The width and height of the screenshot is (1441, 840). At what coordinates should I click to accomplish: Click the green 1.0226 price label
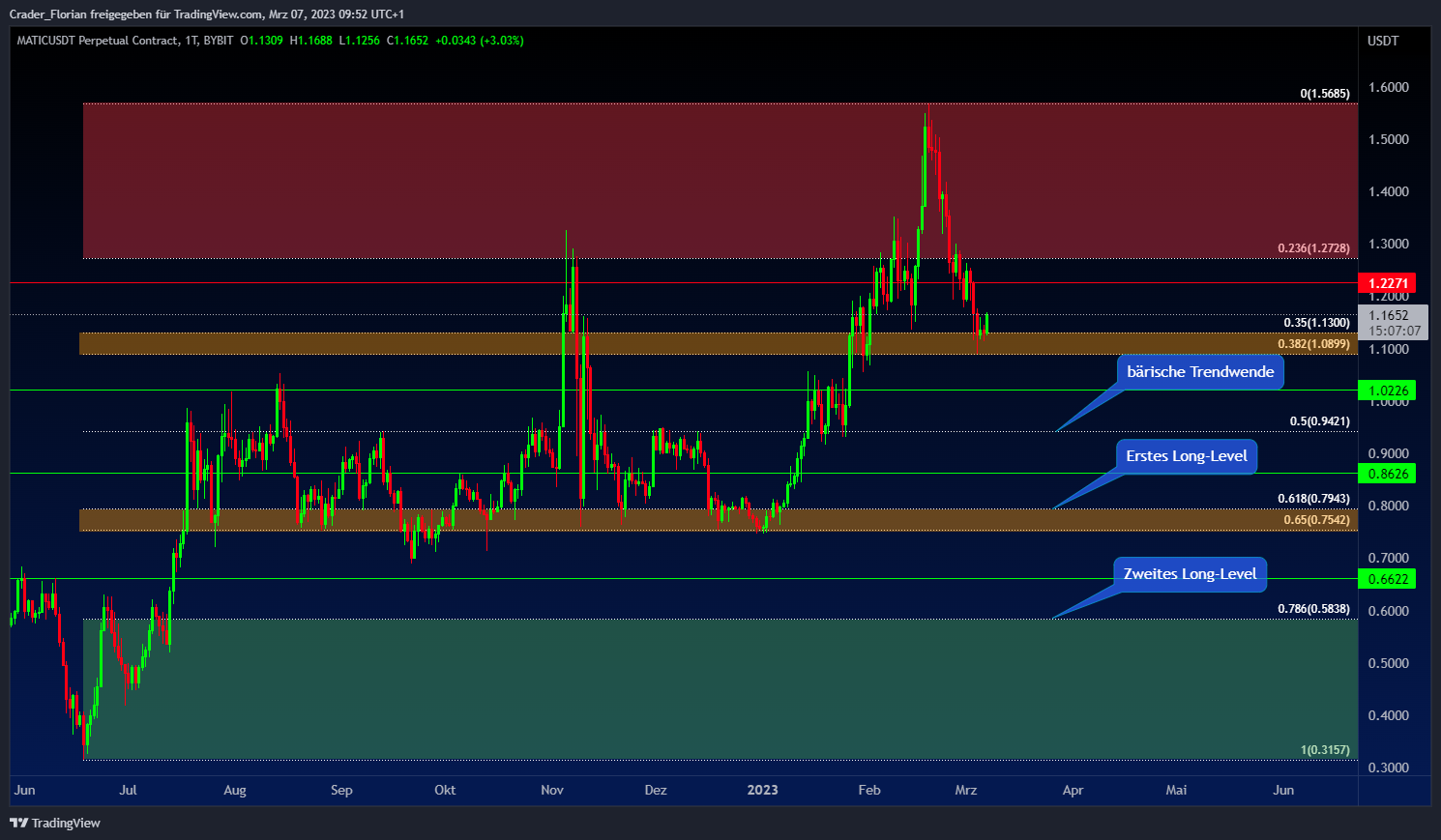1387,391
